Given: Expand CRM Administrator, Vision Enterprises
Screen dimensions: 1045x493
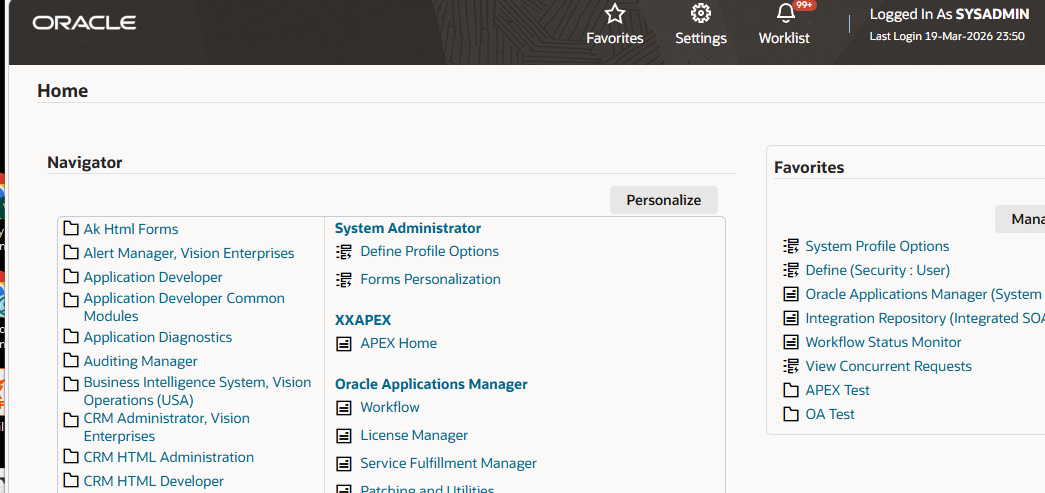Looking at the screenshot, I should [x=167, y=427].
